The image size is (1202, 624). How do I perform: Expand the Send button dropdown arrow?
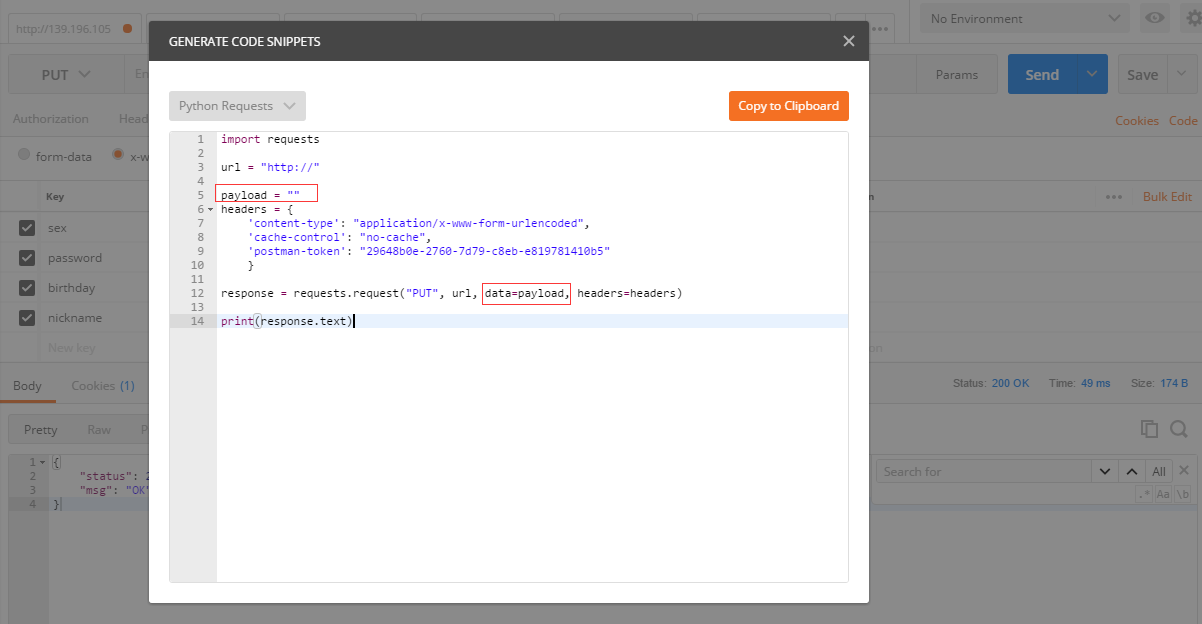(1090, 73)
